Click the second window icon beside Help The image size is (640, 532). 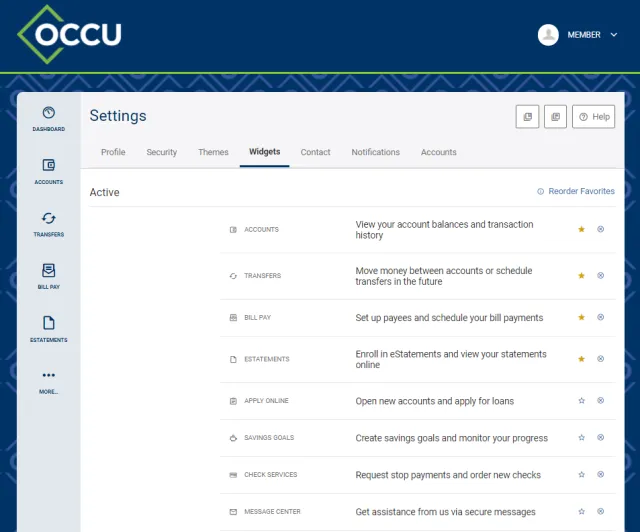coord(555,117)
